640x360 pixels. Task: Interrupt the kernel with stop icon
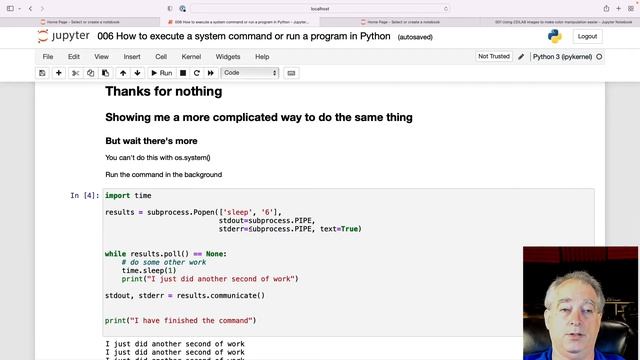(183, 73)
